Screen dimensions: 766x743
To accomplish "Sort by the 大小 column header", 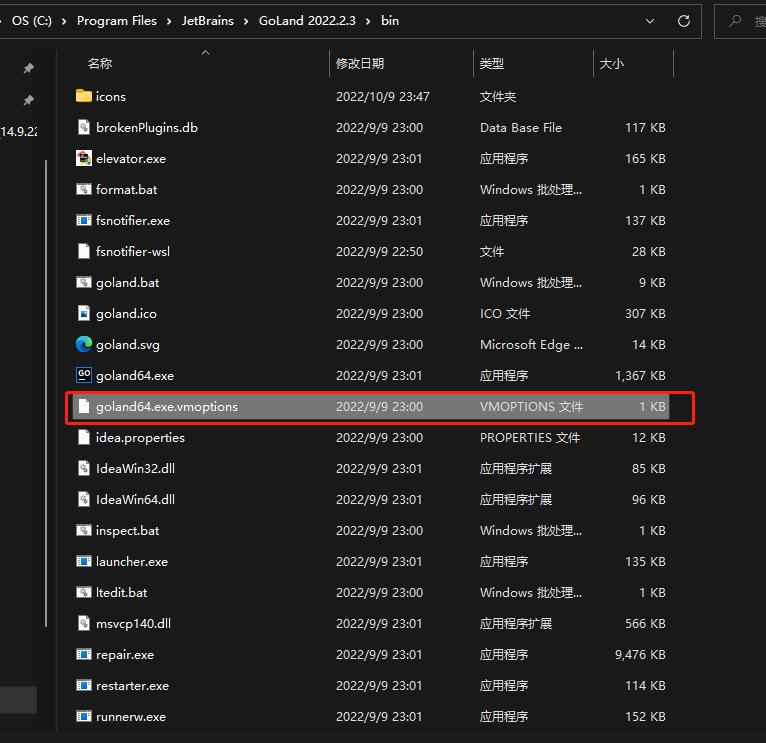I will coord(612,64).
